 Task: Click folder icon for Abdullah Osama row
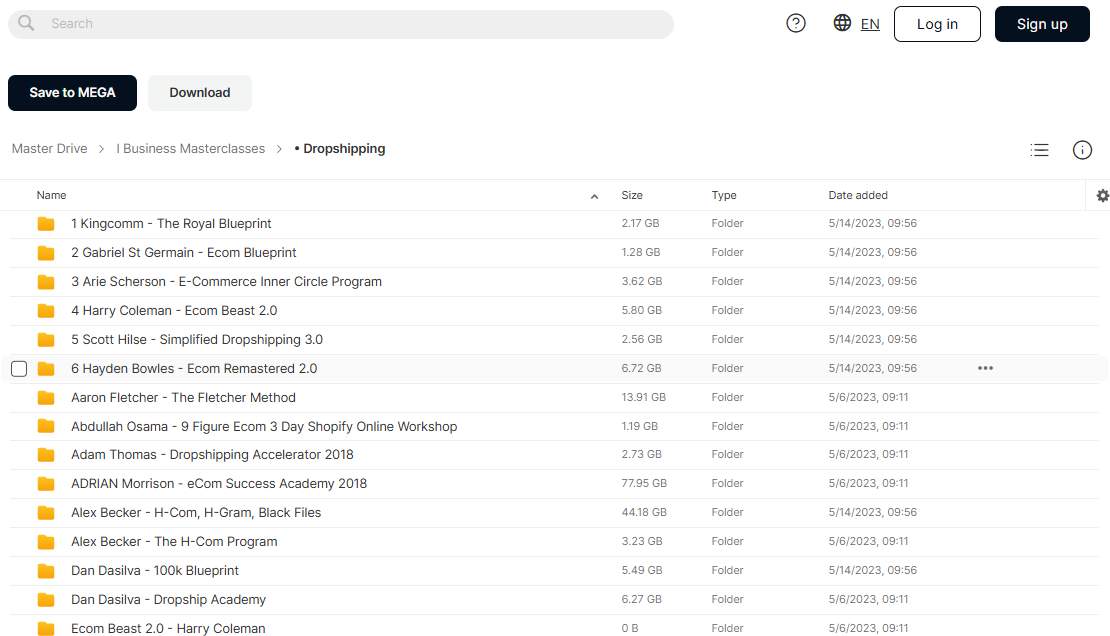click(46, 426)
